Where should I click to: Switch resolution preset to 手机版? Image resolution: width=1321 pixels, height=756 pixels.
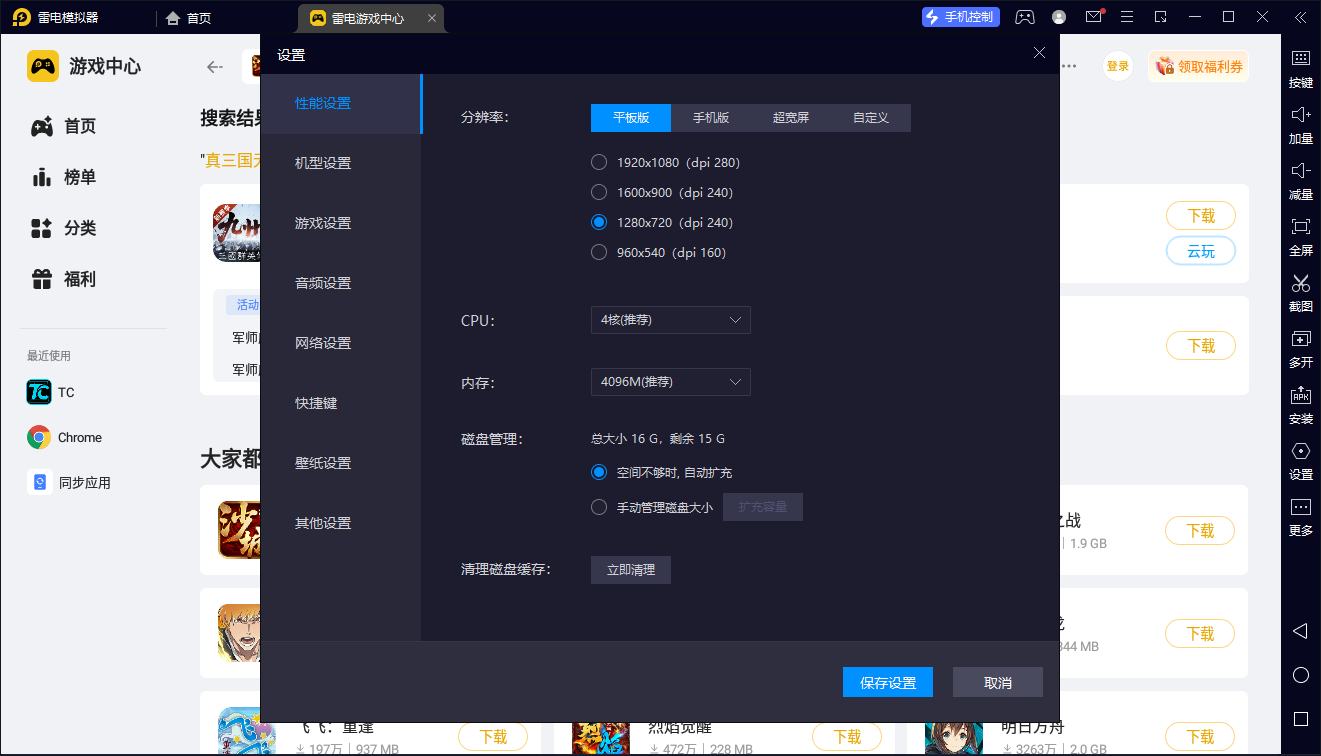[x=711, y=117]
